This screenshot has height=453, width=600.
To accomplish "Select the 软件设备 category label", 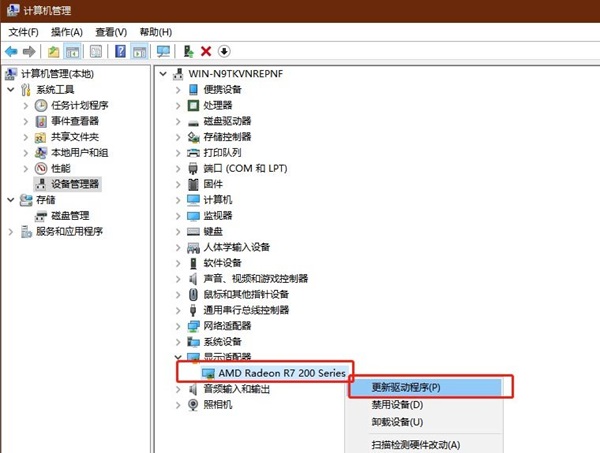I will 222,263.
